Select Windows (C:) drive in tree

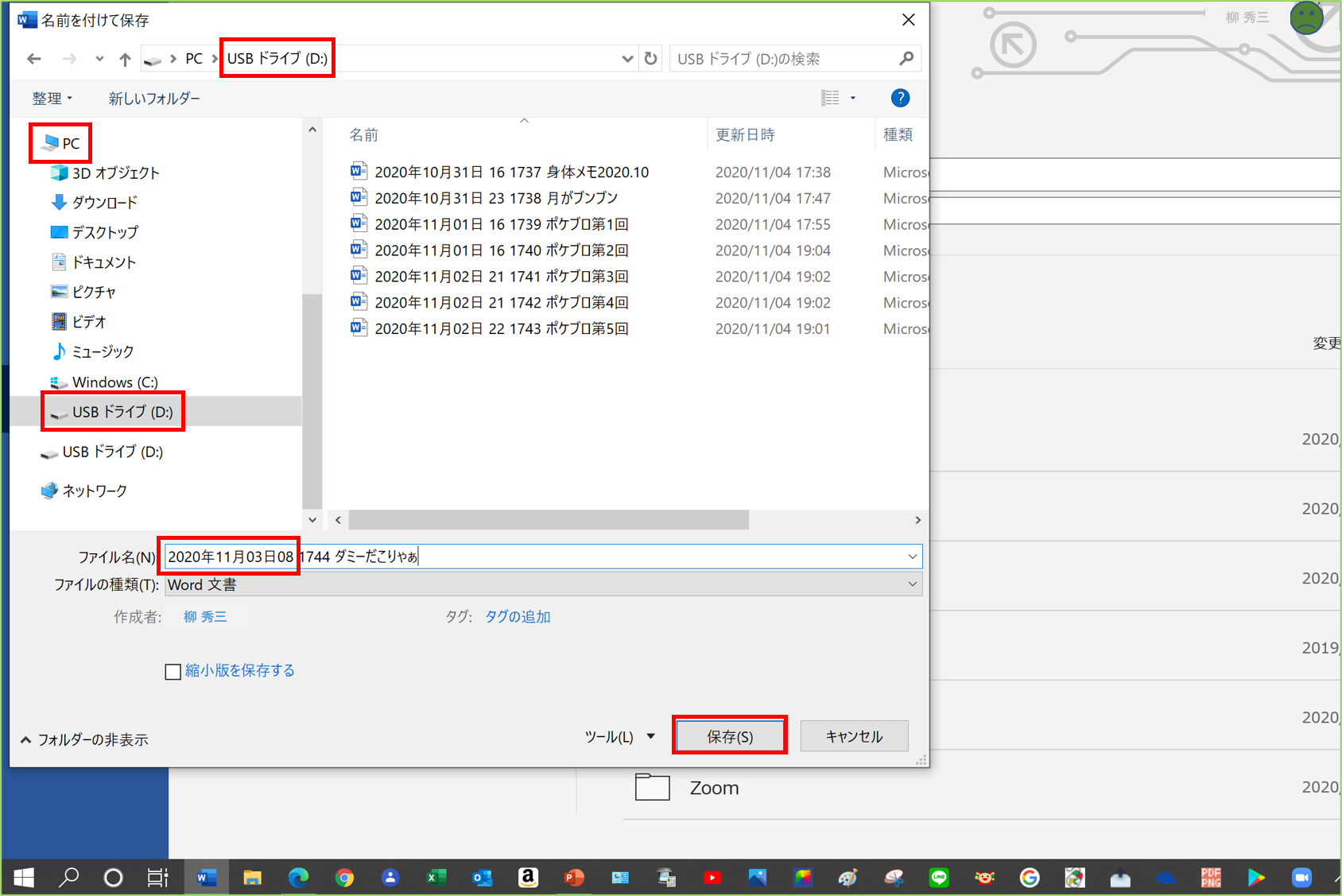click(x=104, y=382)
